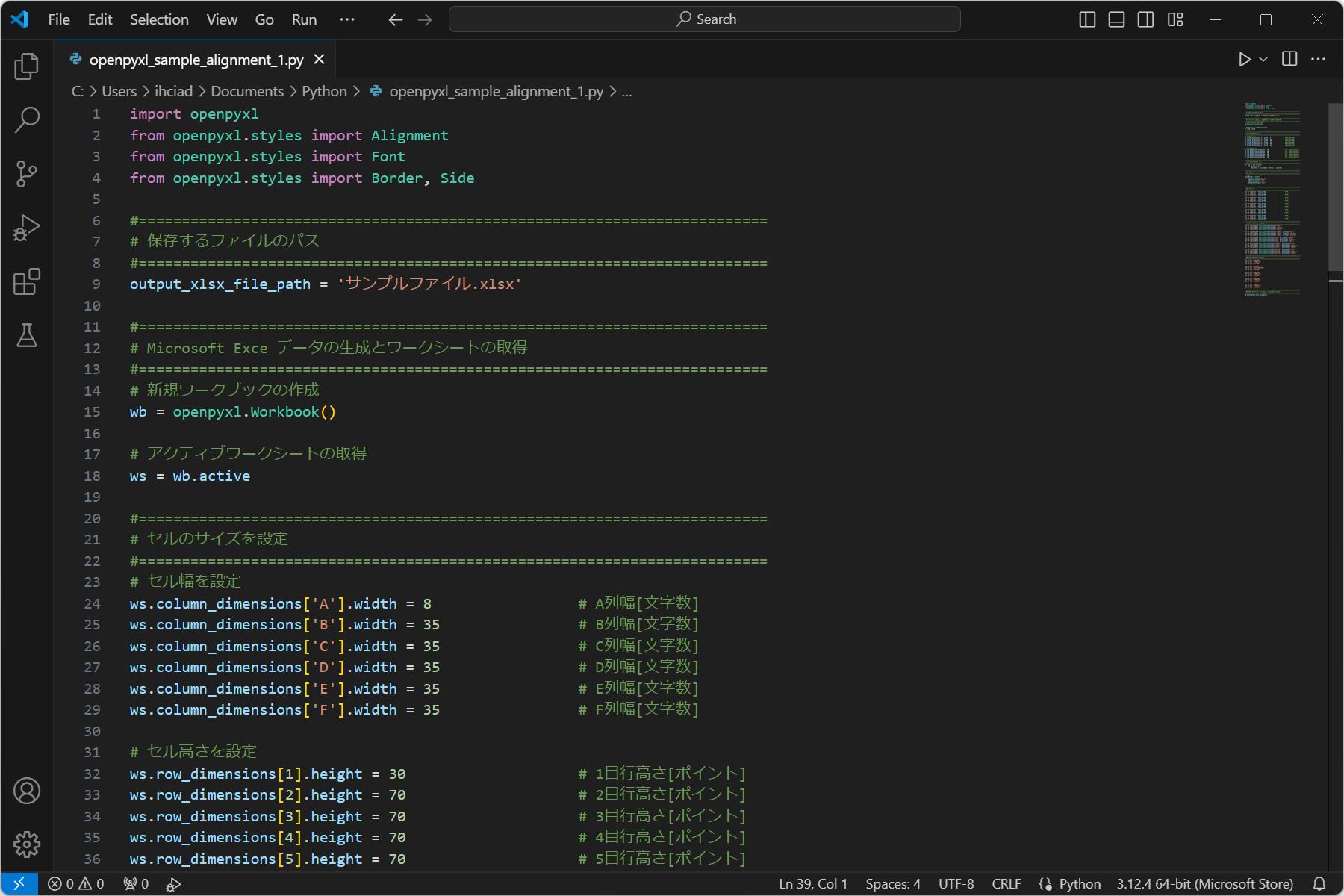Expand the breadcrumb trailing ellipsis symbols
The width and height of the screenshot is (1344, 896).
[627, 92]
